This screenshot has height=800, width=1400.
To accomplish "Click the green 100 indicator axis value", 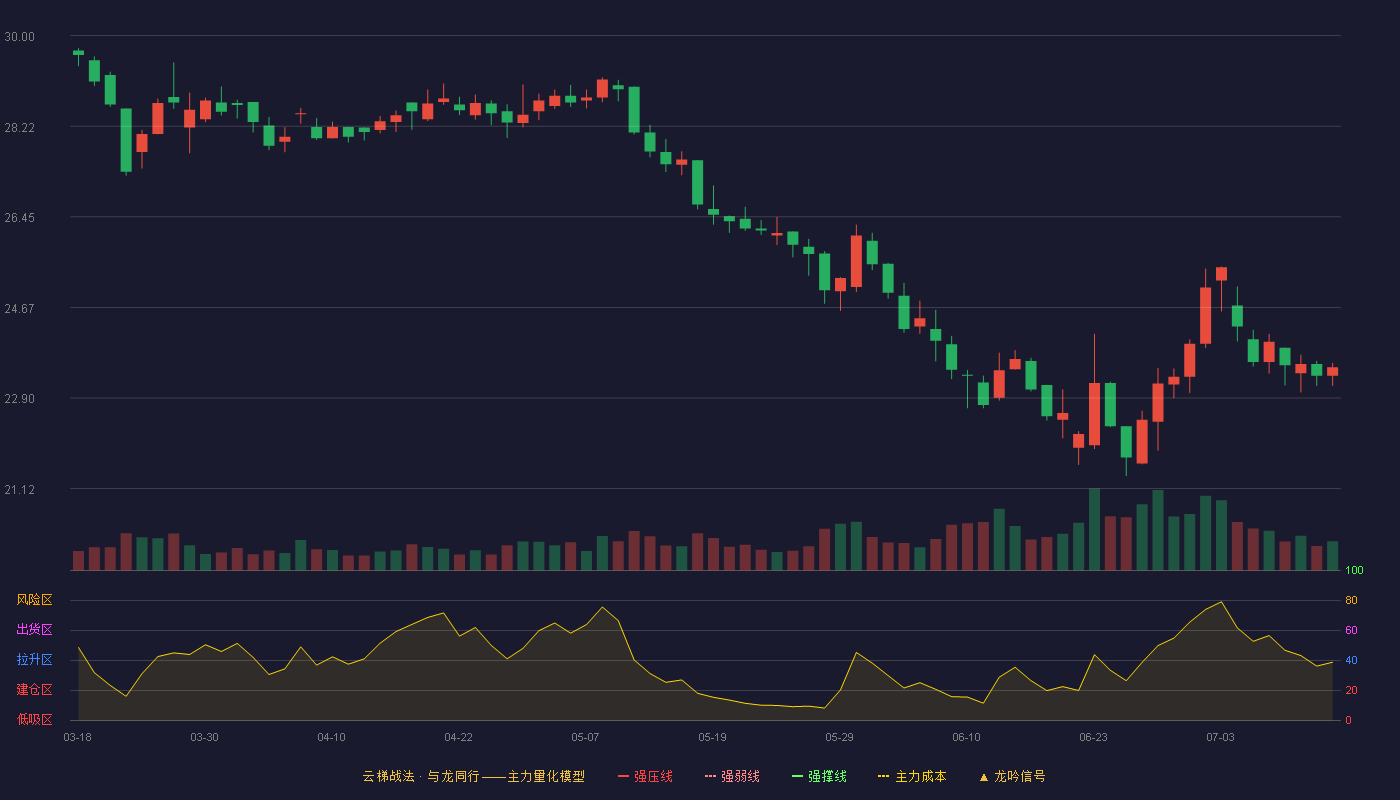I will click(1354, 571).
